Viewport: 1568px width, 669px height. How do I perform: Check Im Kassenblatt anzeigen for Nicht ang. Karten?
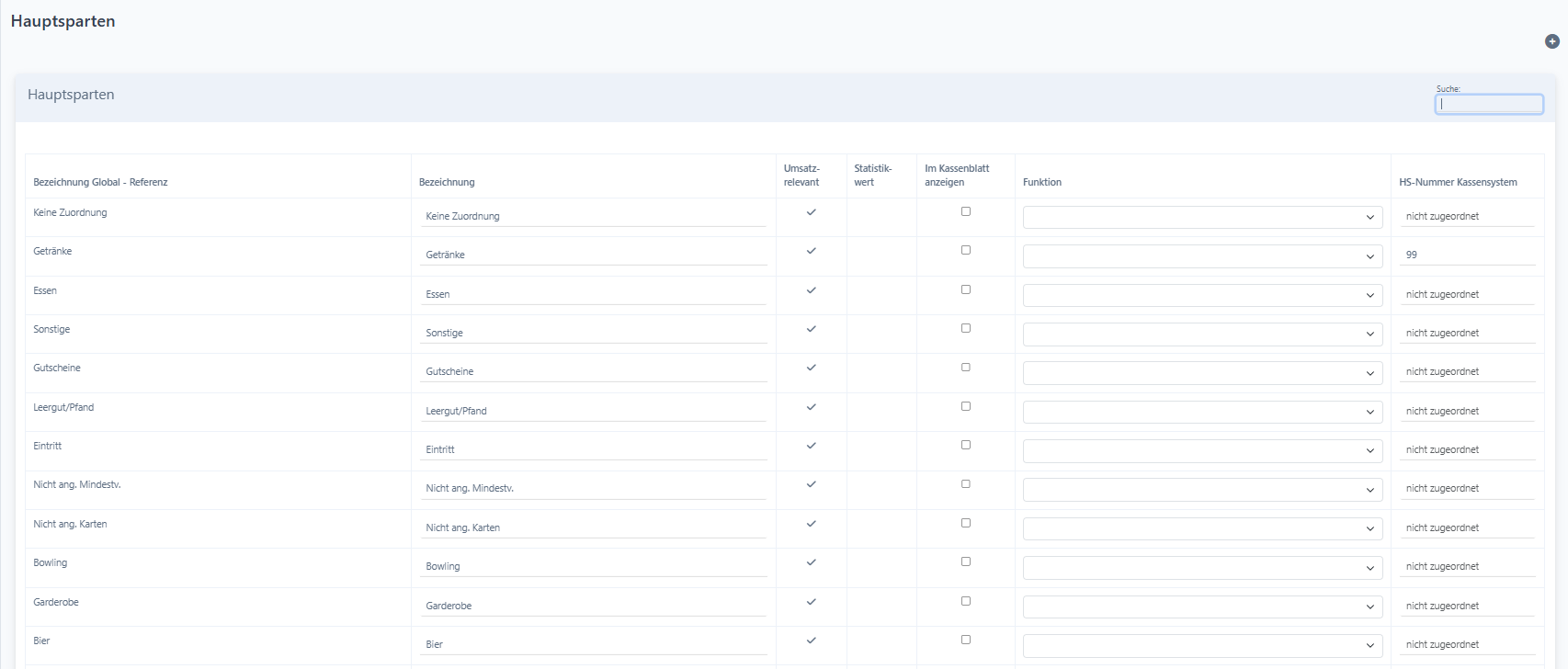[966, 523]
